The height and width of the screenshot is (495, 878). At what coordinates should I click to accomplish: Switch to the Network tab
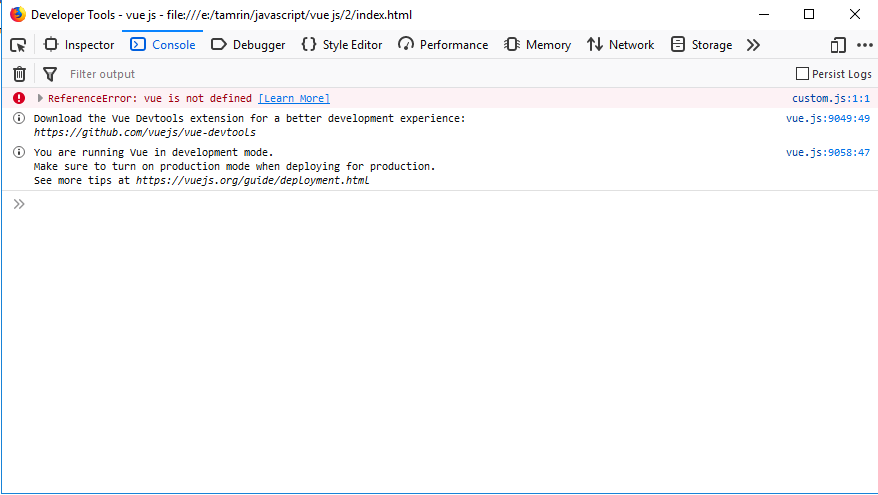[x=620, y=45]
